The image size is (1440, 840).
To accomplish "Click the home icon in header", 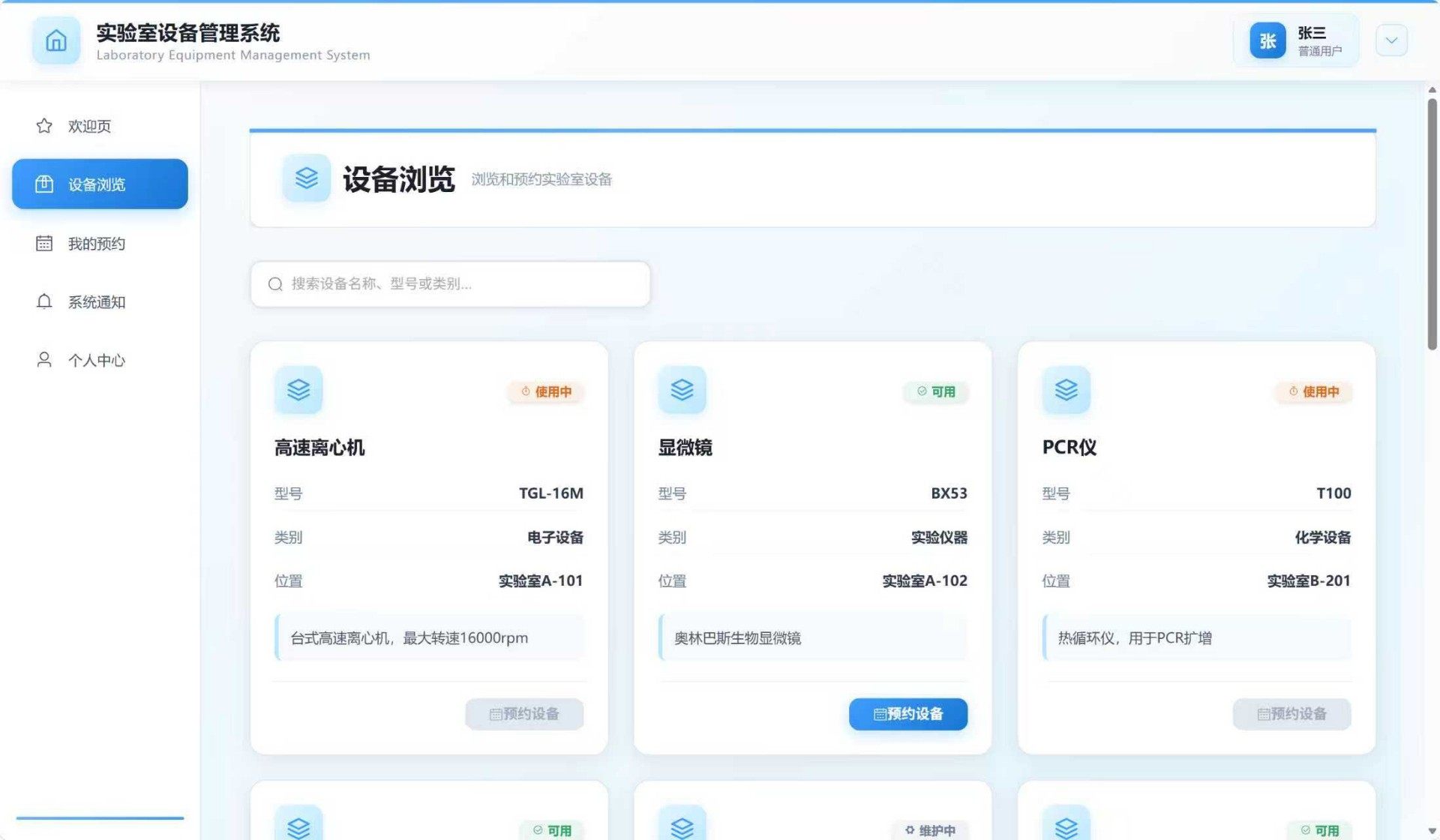I will (x=56, y=40).
